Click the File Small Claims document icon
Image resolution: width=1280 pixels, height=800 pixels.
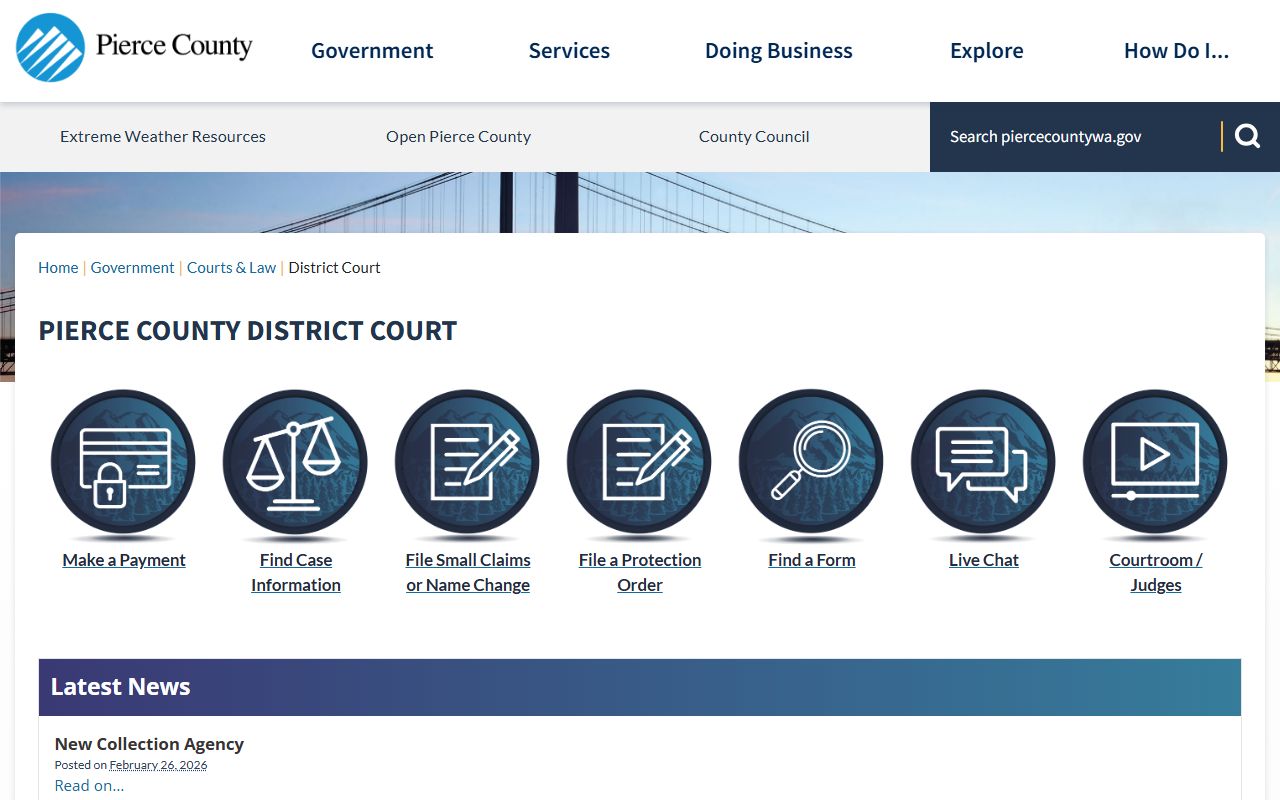(468, 464)
